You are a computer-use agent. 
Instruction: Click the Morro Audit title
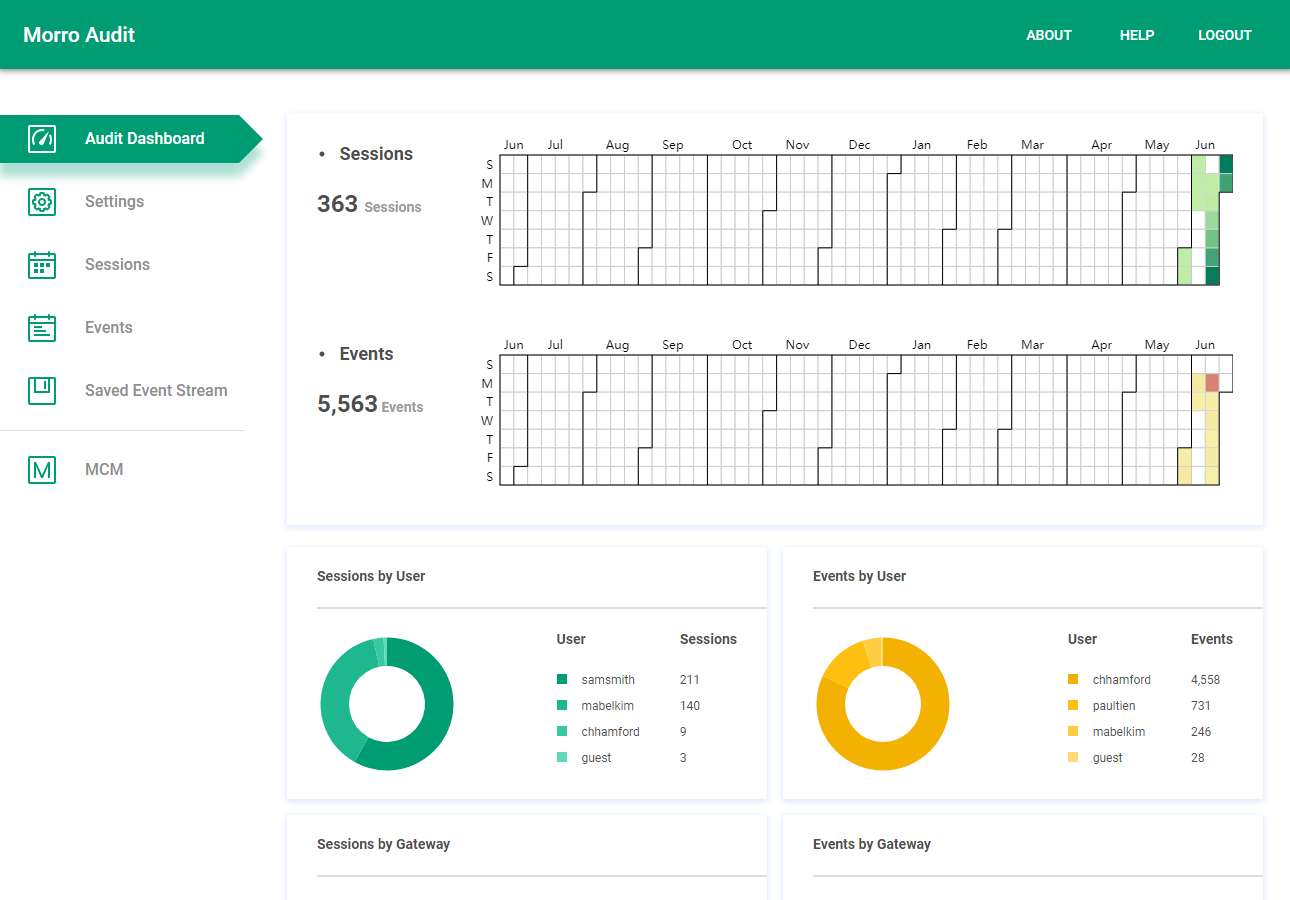click(x=79, y=35)
